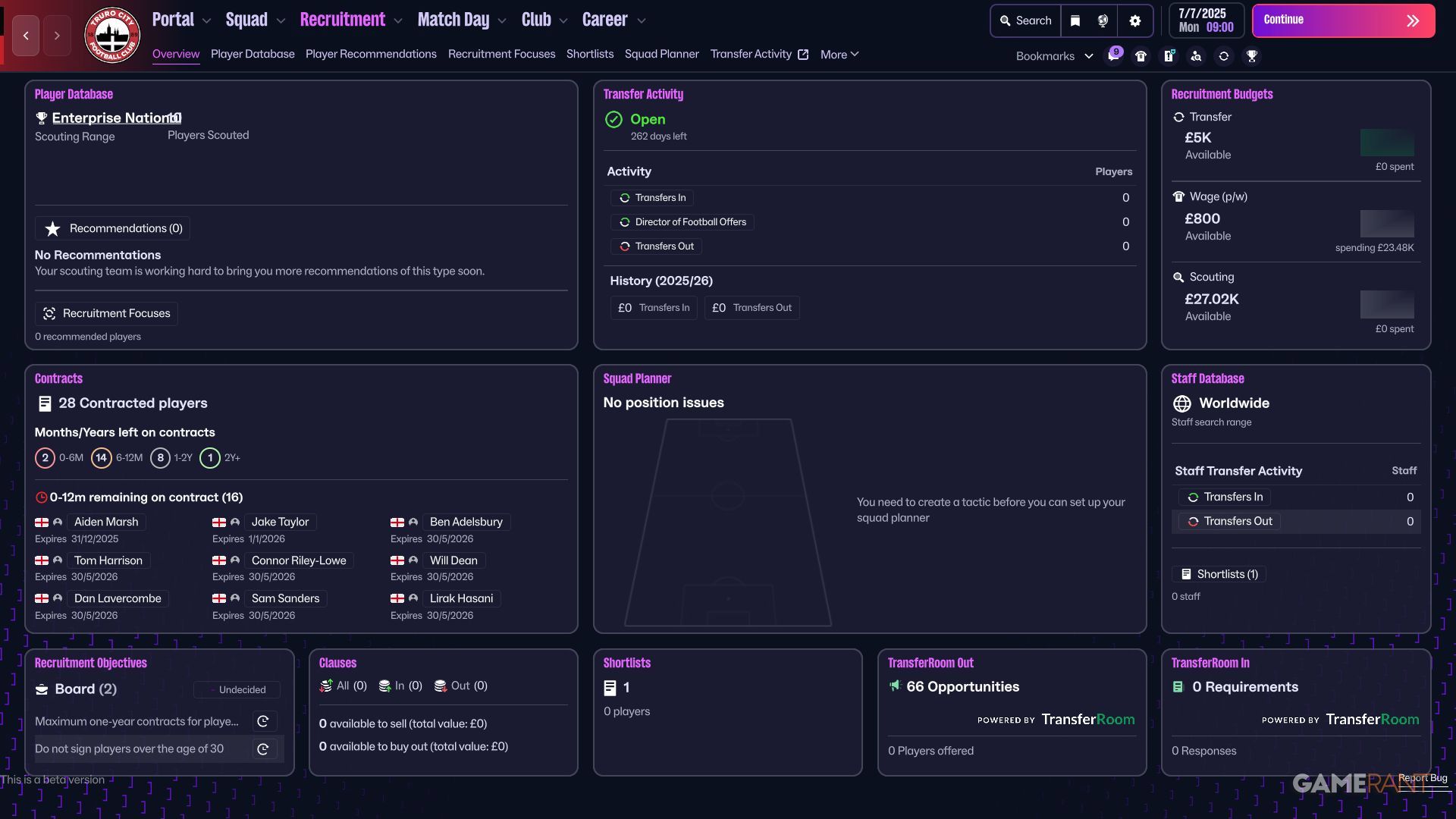Click the Transfer budget bar graphic
The image size is (1456, 819).
[1386, 143]
